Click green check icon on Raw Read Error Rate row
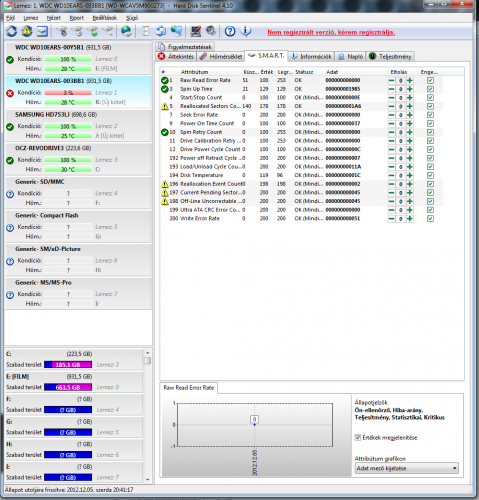This screenshot has height=500, width=479. (164, 80)
